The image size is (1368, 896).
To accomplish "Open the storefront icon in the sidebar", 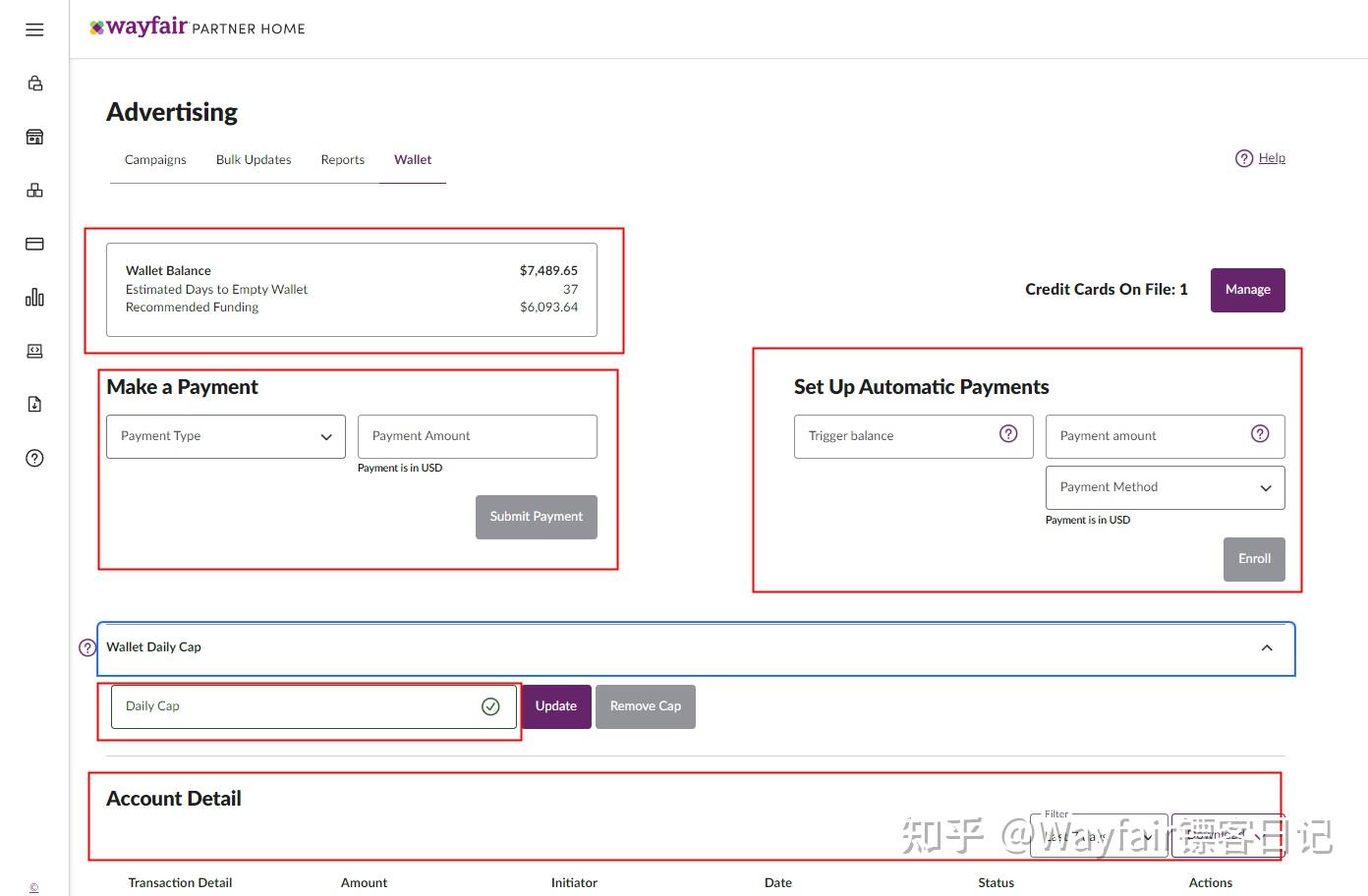I will coord(34,137).
